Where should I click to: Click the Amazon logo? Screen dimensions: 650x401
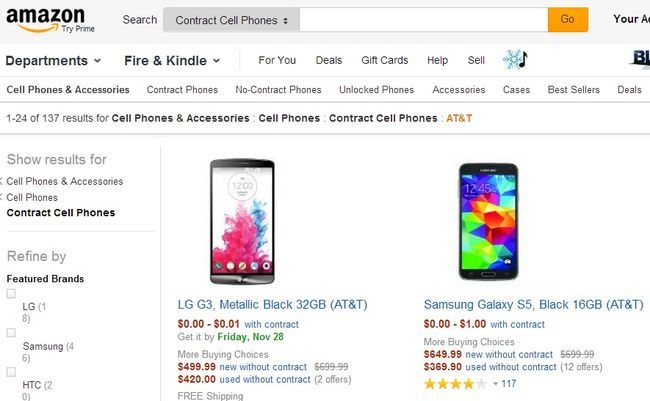[x=44, y=18]
